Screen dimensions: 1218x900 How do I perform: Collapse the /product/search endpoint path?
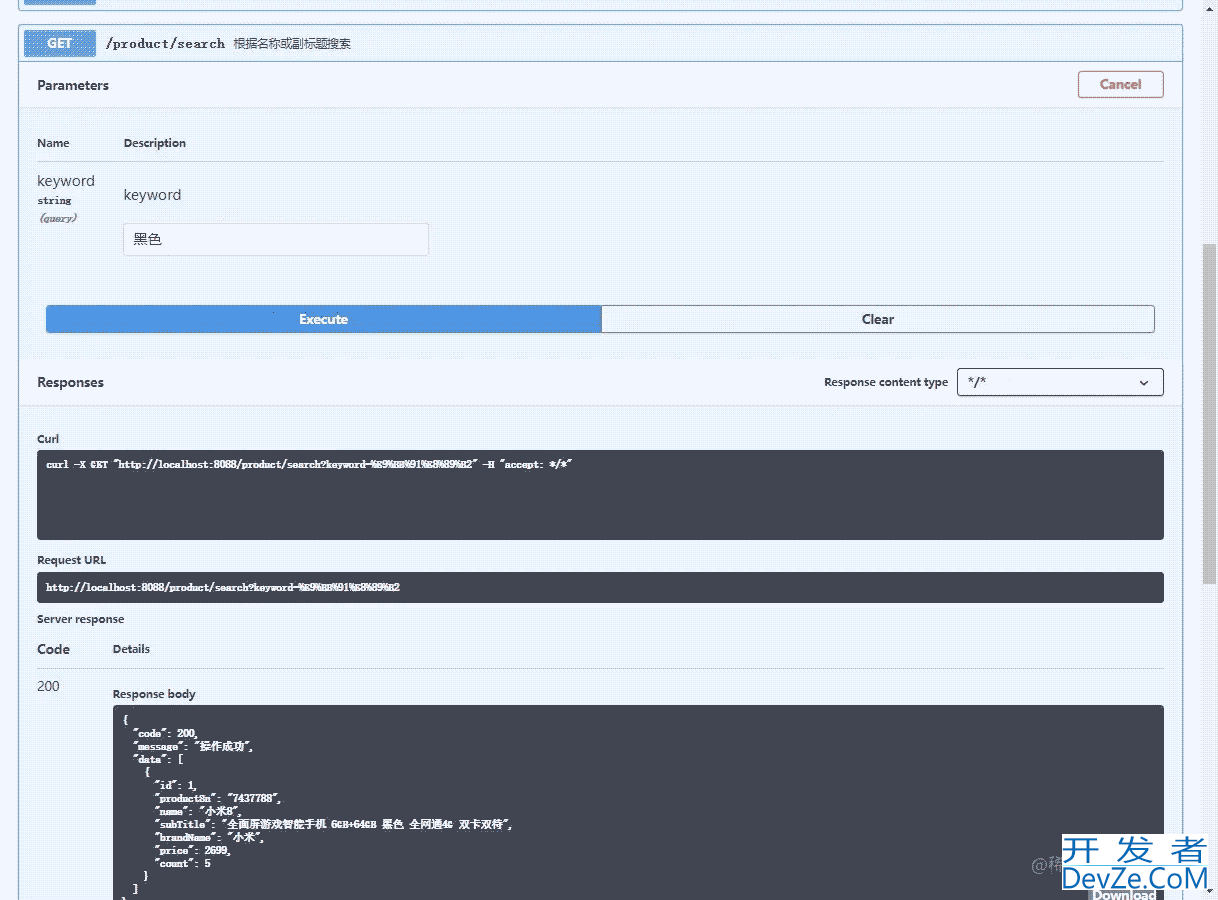[165, 44]
